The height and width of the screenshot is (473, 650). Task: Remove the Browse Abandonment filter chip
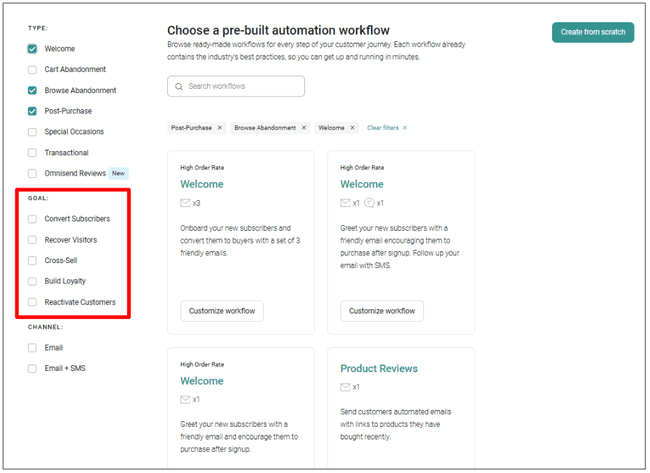tap(304, 128)
